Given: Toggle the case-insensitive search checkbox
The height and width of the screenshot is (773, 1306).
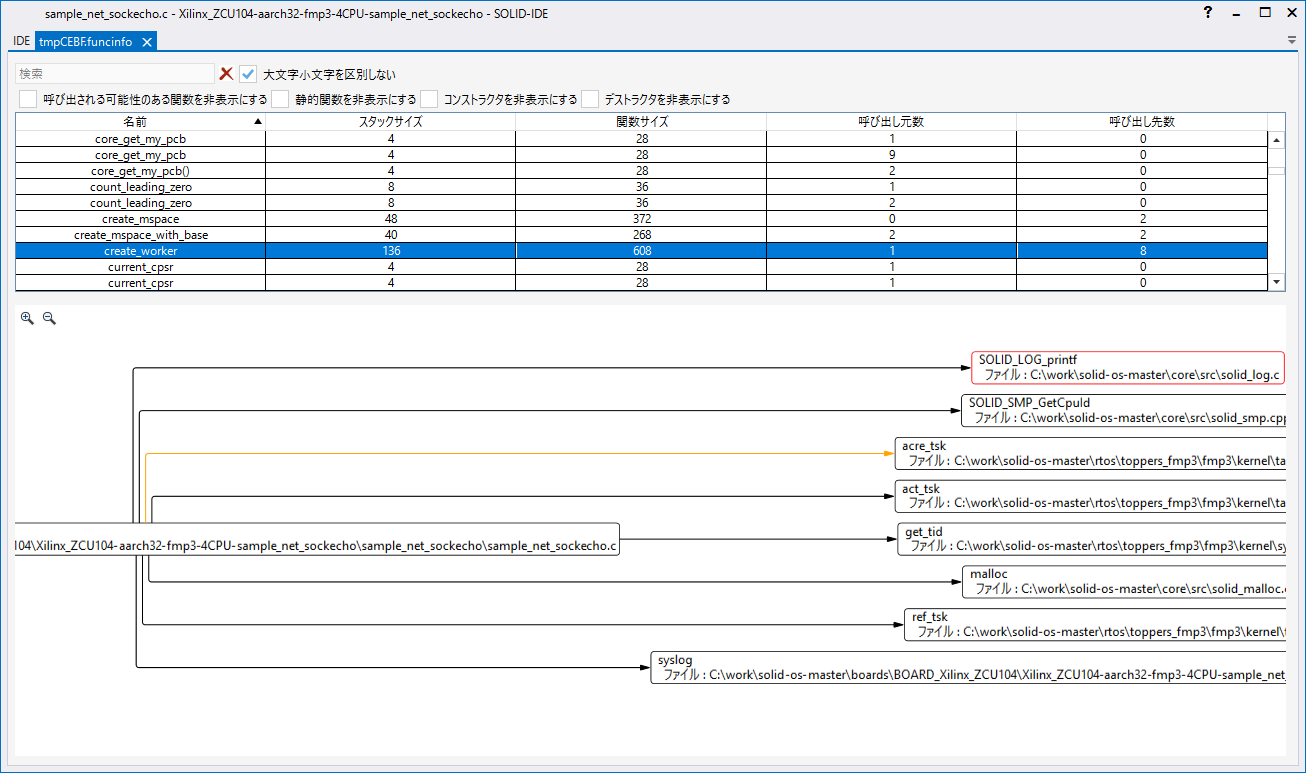Looking at the screenshot, I should click(x=249, y=74).
